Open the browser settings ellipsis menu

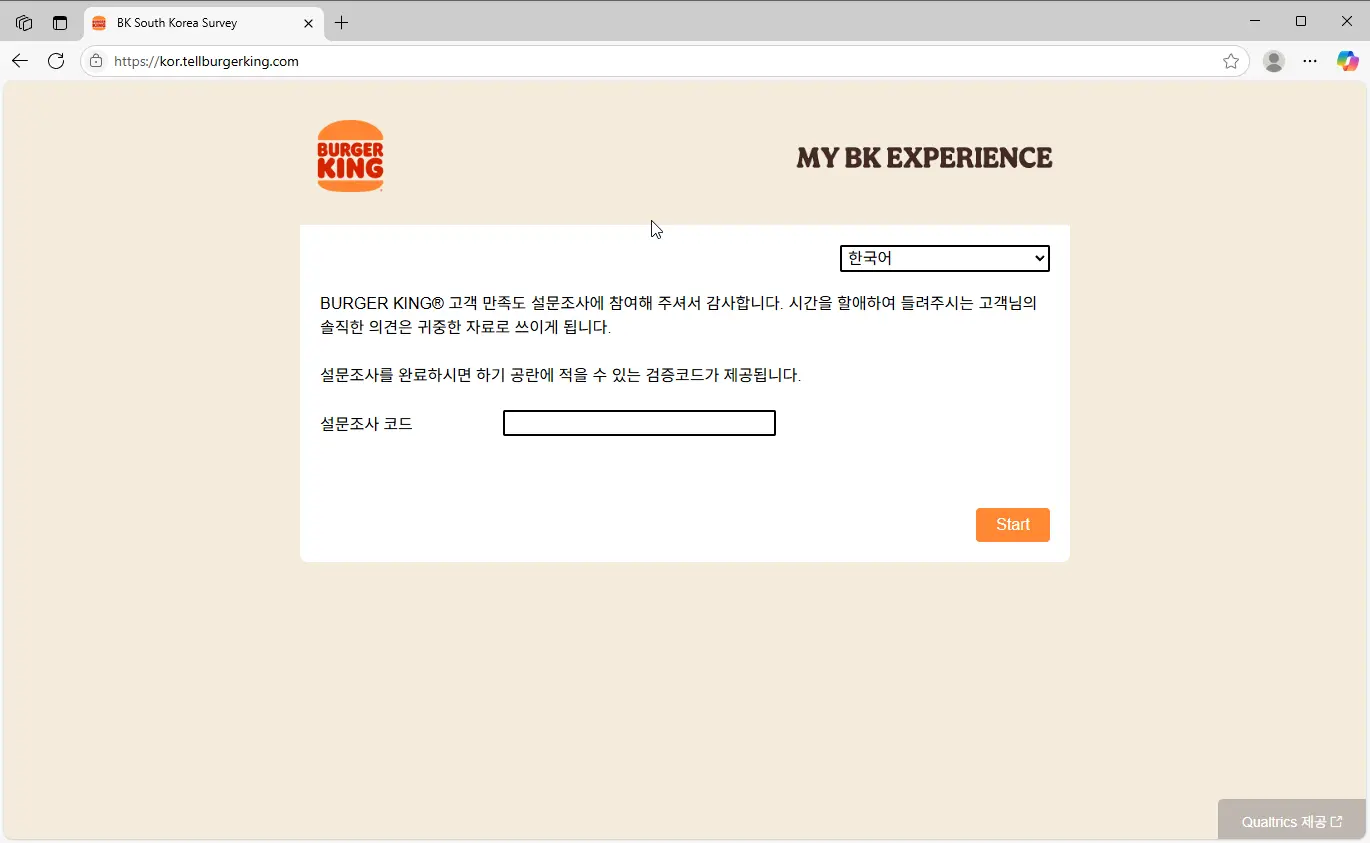coord(1310,61)
